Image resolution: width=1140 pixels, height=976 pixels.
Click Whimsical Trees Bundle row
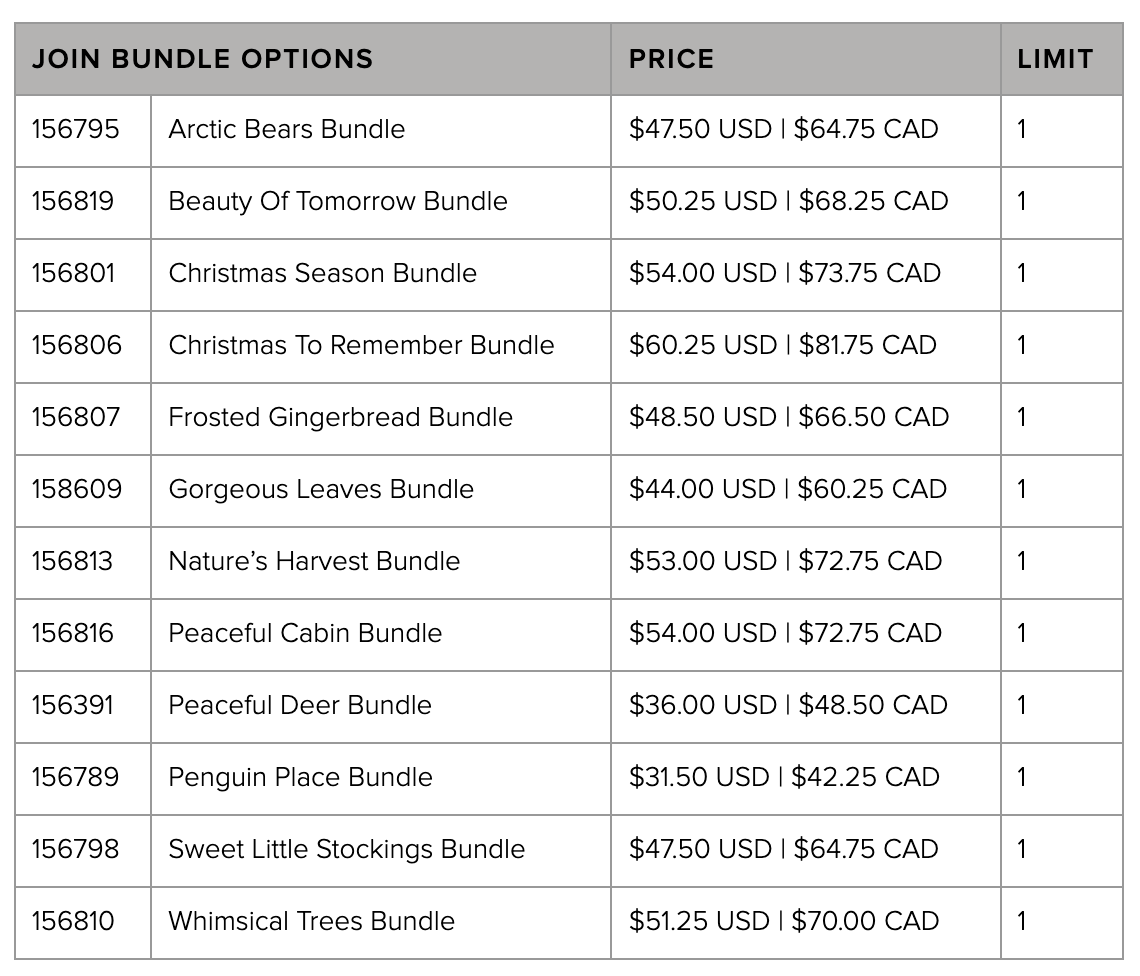(x=311, y=922)
